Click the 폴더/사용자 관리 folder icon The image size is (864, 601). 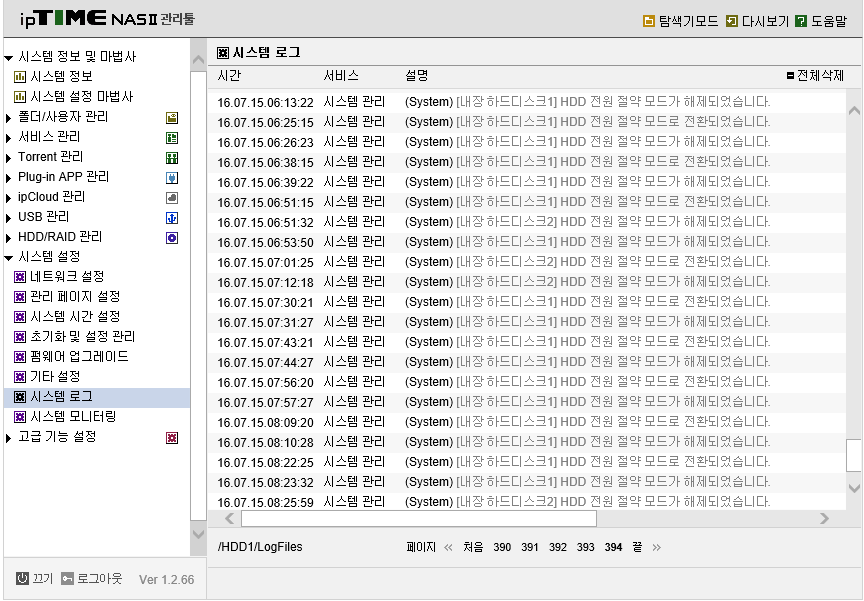click(x=172, y=117)
